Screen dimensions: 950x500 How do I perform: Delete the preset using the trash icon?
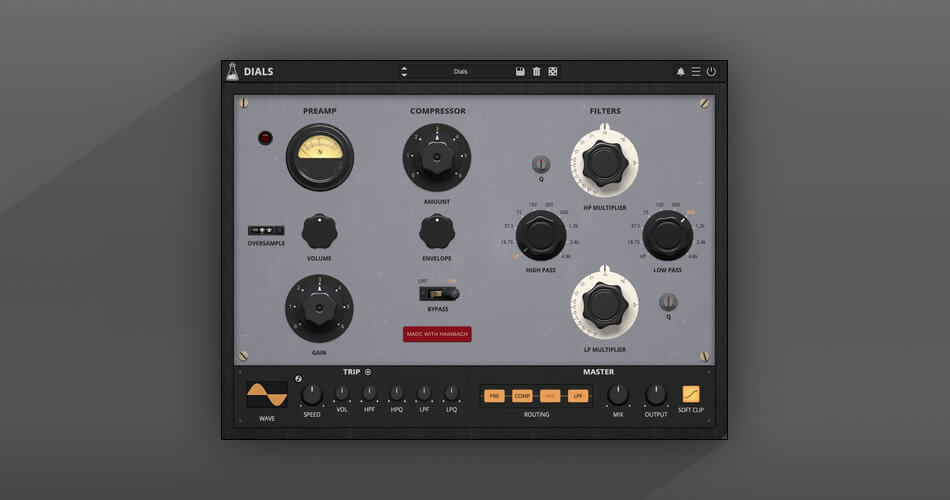(536, 72)
